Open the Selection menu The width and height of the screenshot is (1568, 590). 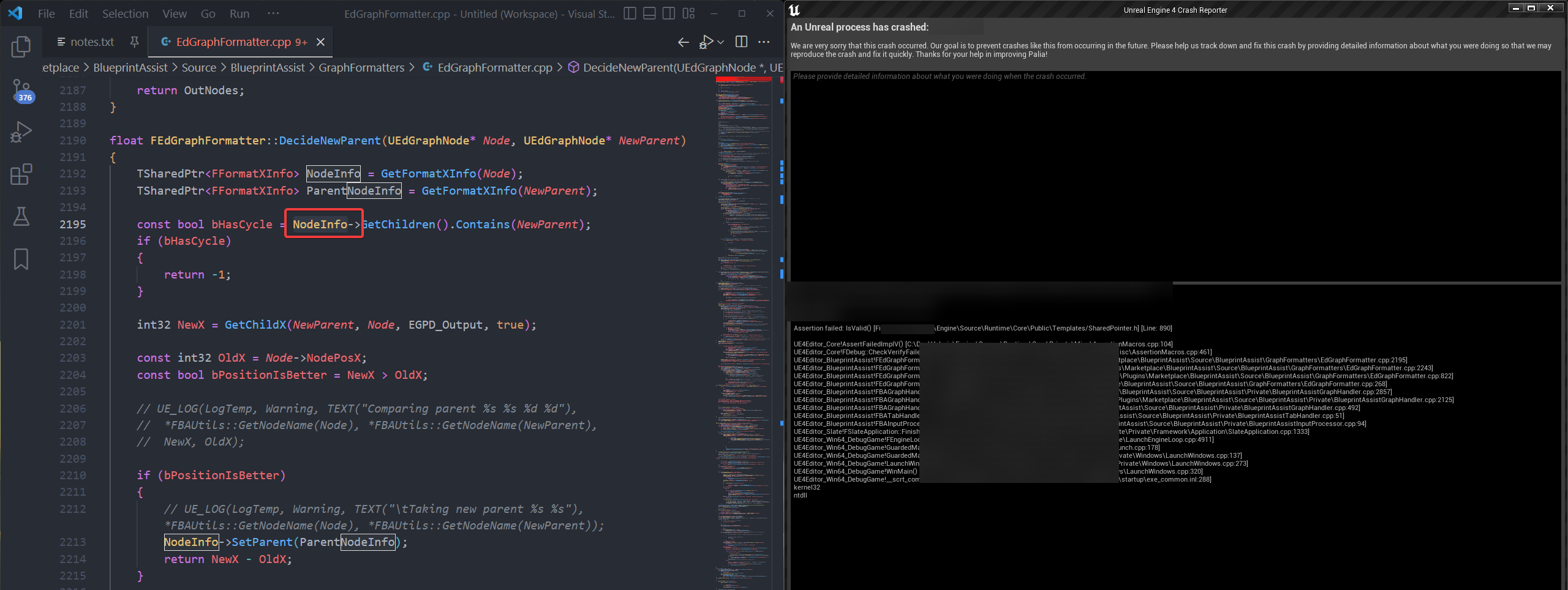pyautogui.click(x=125, y=13)
